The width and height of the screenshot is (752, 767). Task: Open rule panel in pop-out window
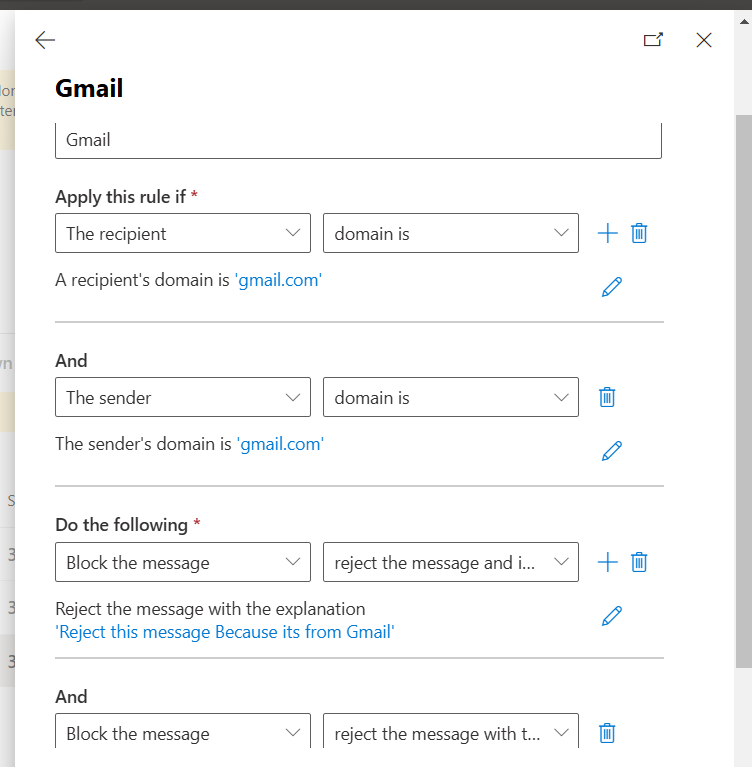pyautogui.click(x=653, y=40)
